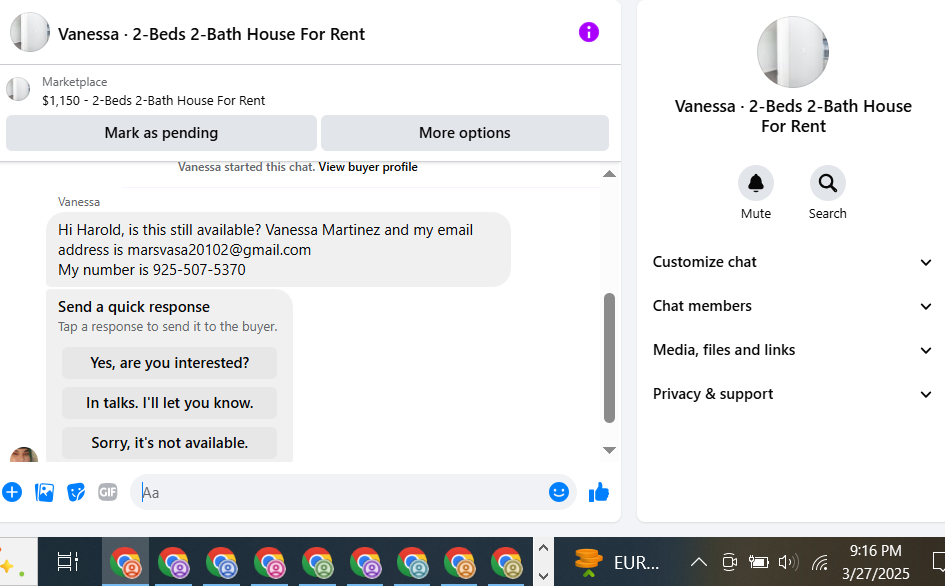Click the Mark as pending button

[x=161, y=133]
